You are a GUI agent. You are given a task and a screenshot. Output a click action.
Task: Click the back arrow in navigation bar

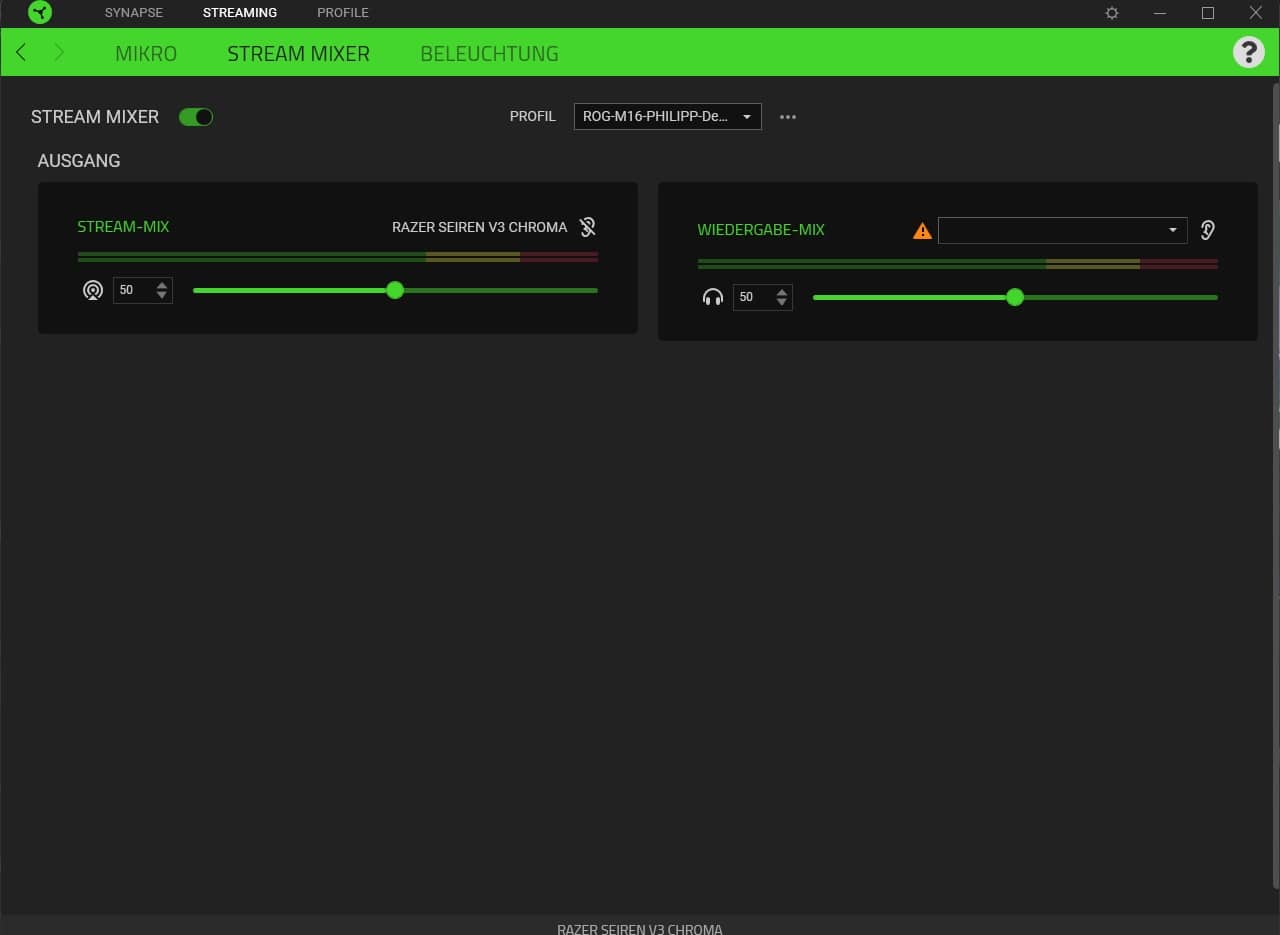[21, 52]
